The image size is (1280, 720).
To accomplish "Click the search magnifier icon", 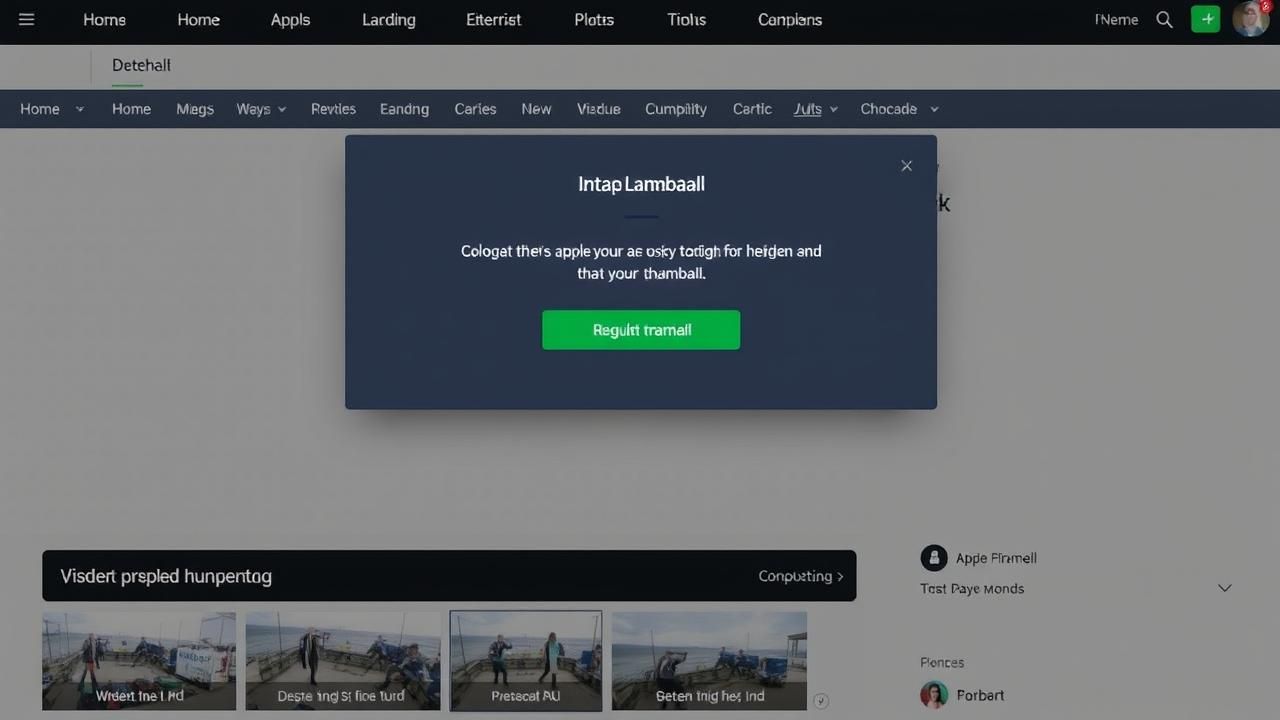I will point(1164,20).
